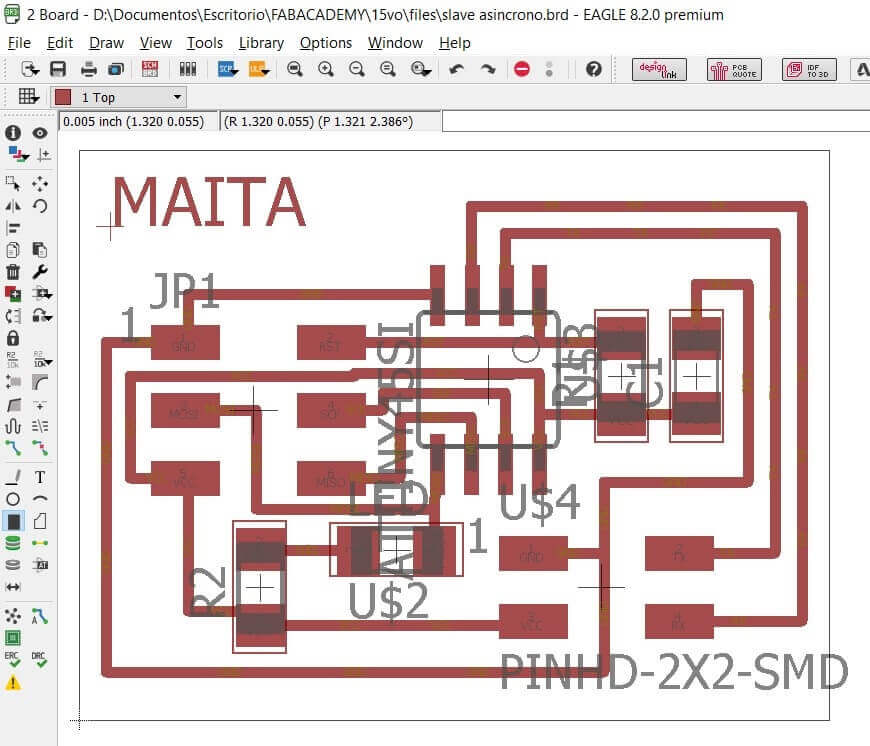870x746 pixels.
Task: Click the red Top layer color swatch
Action: (x=63, y=97)
